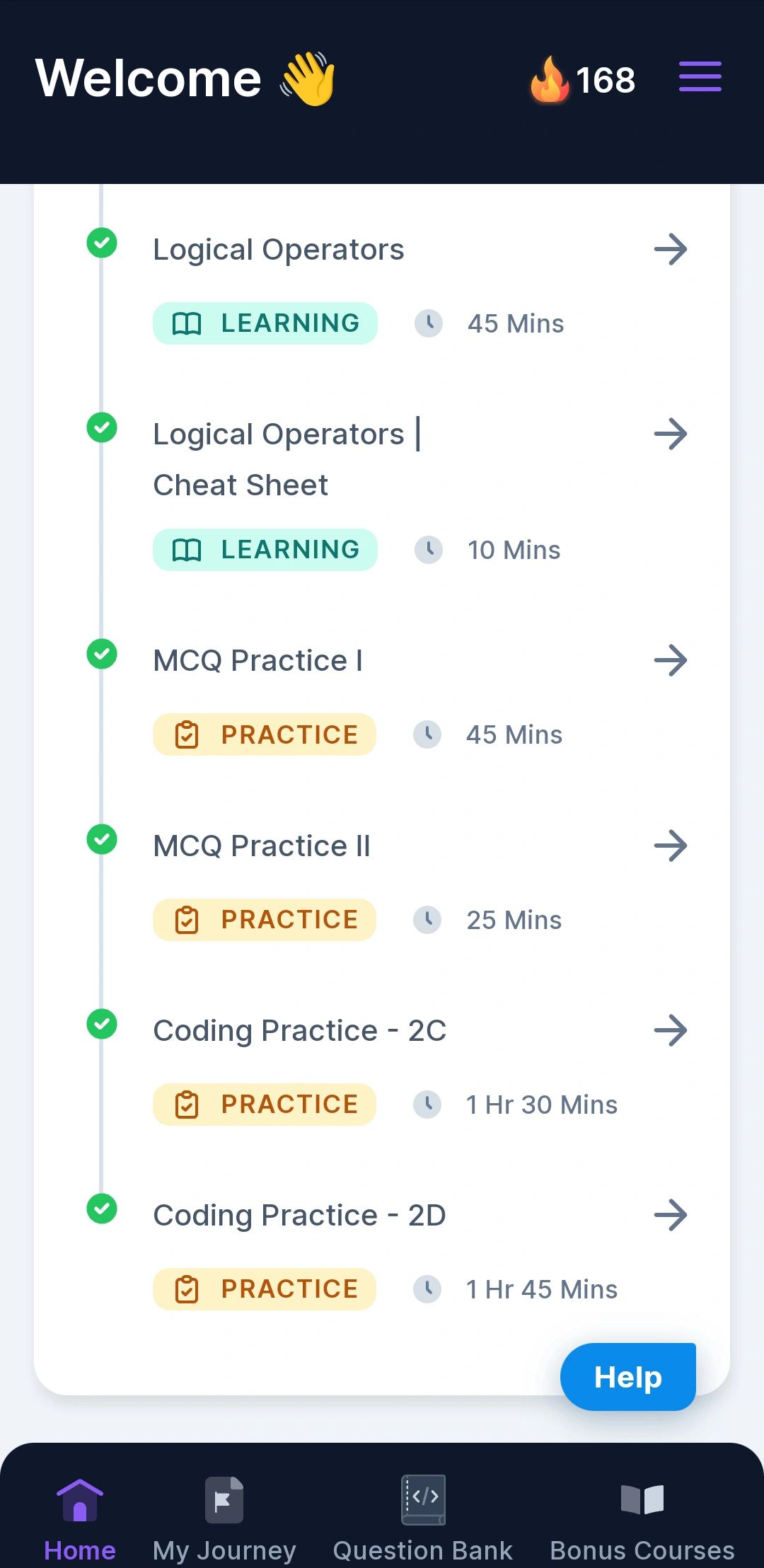Open MCQ Practice I with right arrow
This screenshot has width=764, height=1568.
pyautogui.click(x=671, y=660)
